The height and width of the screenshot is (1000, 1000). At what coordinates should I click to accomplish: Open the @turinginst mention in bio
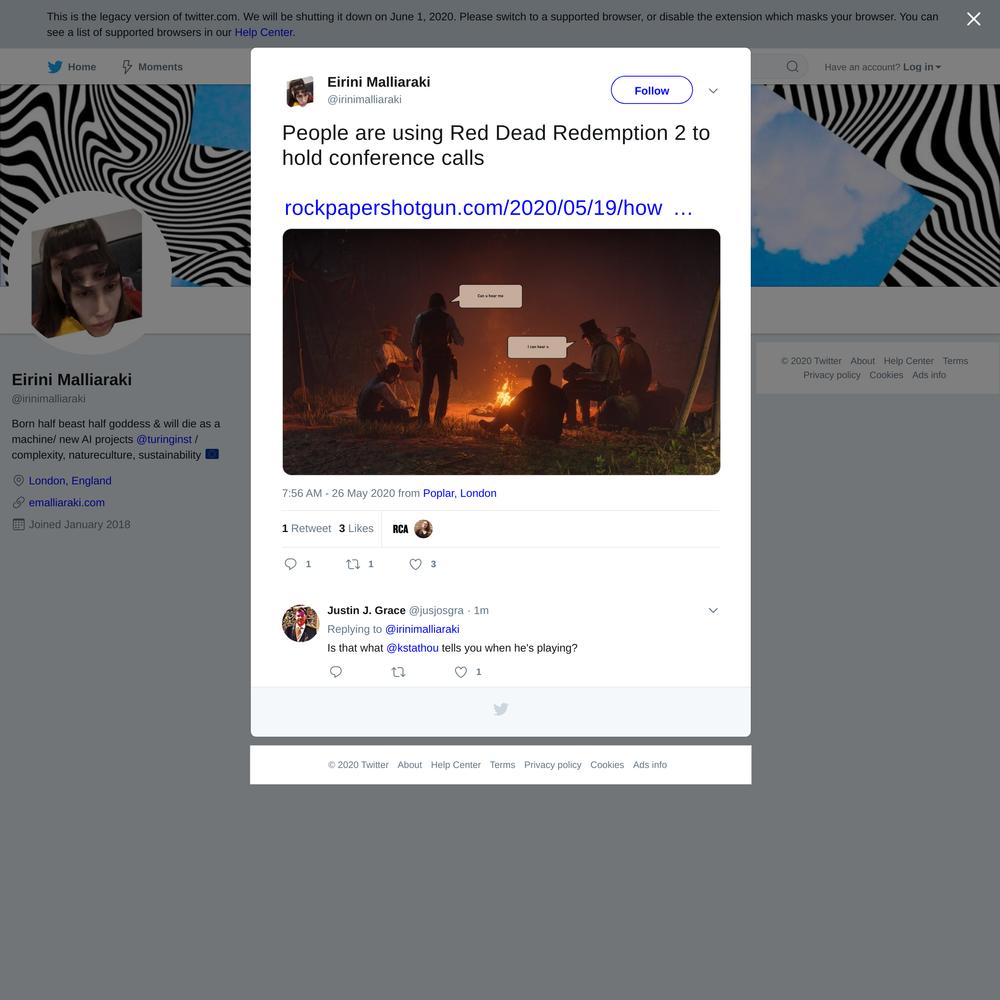[164, 439]
